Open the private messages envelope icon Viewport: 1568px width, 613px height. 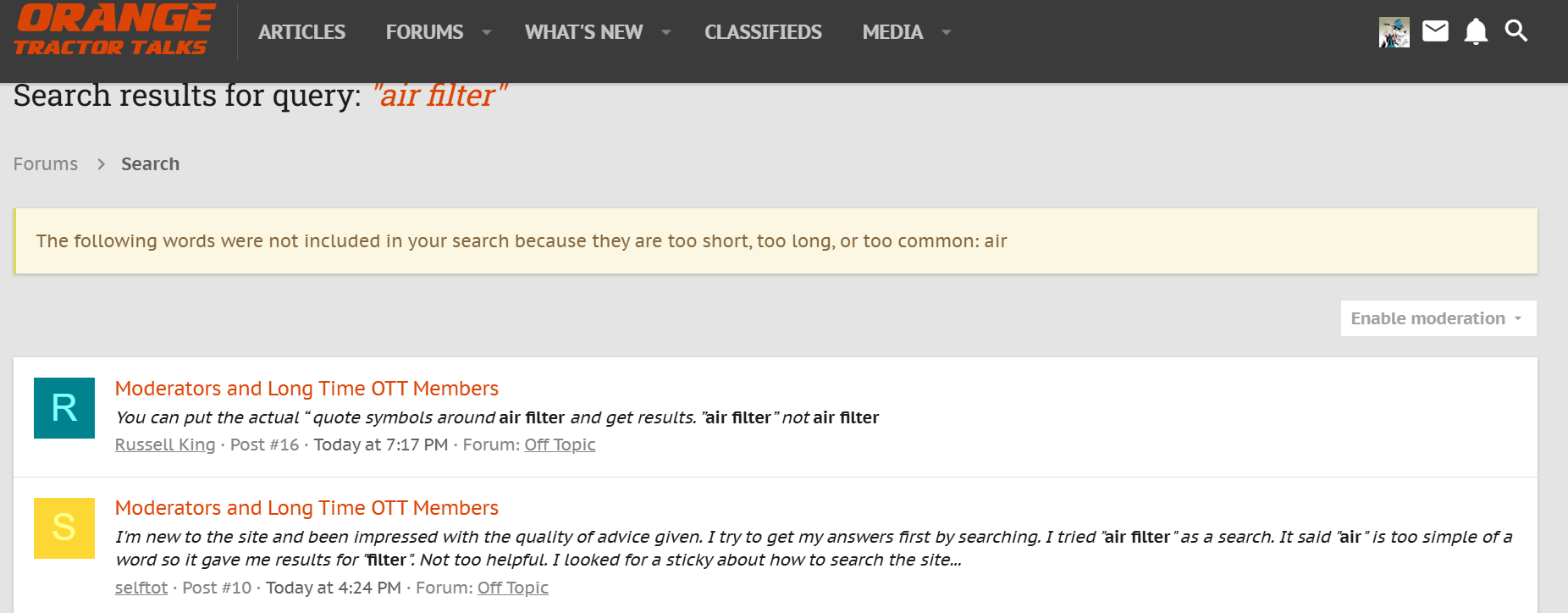pyautogui.click(x=1435, y=31)
